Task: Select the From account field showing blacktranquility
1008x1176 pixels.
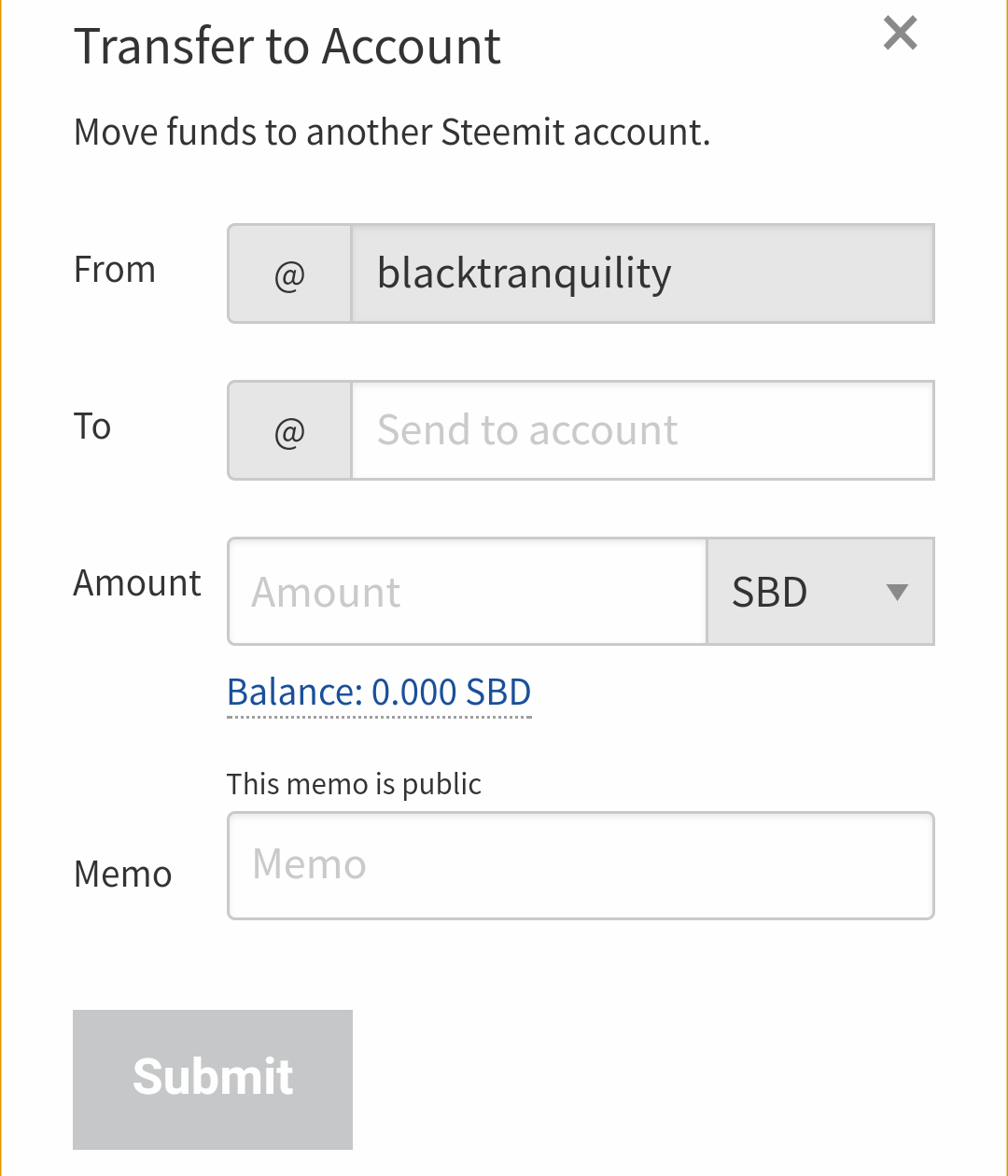Action: [x=642, y=273]
